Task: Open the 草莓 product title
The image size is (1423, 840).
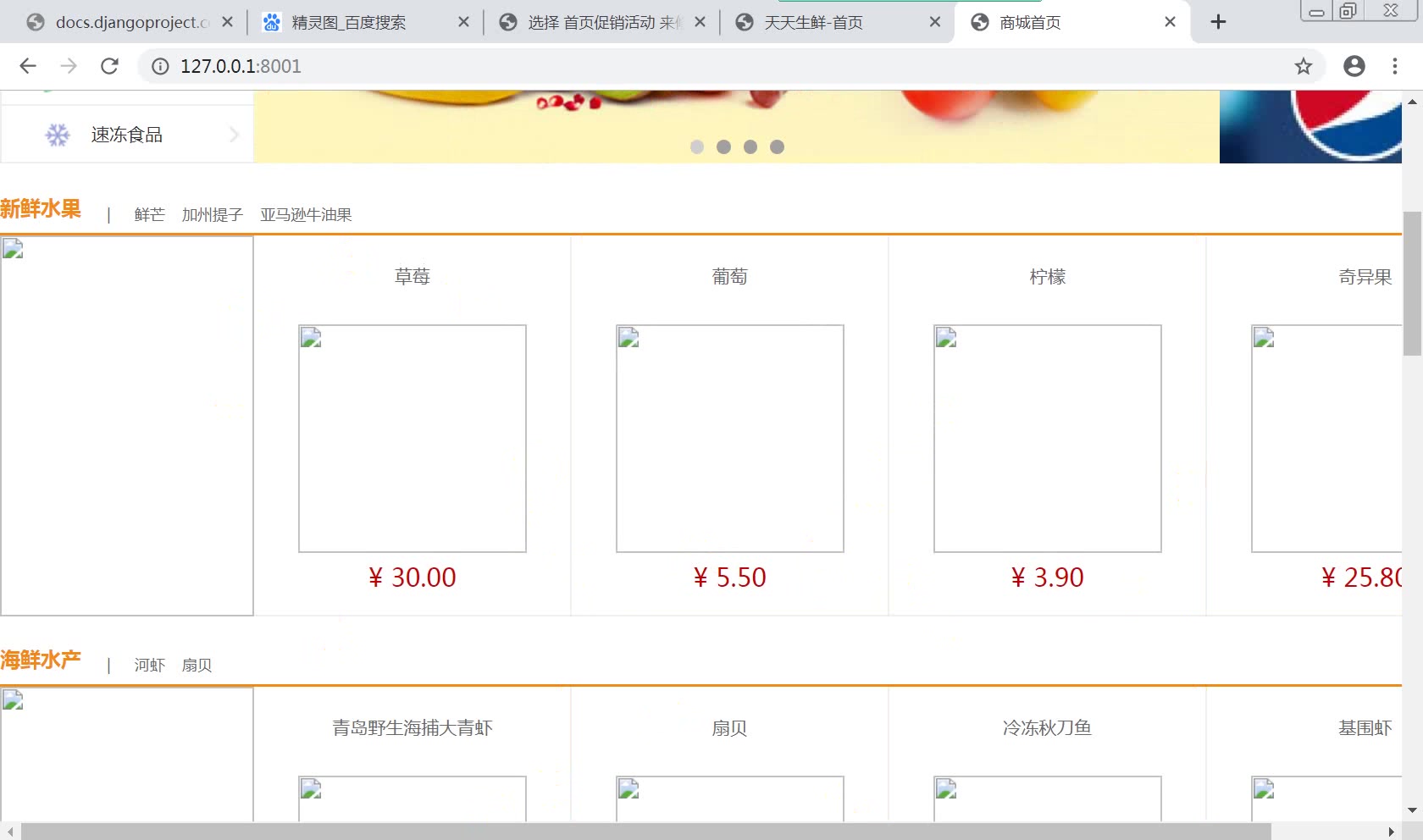Action: pyautogui.click(x=413, y=276)
